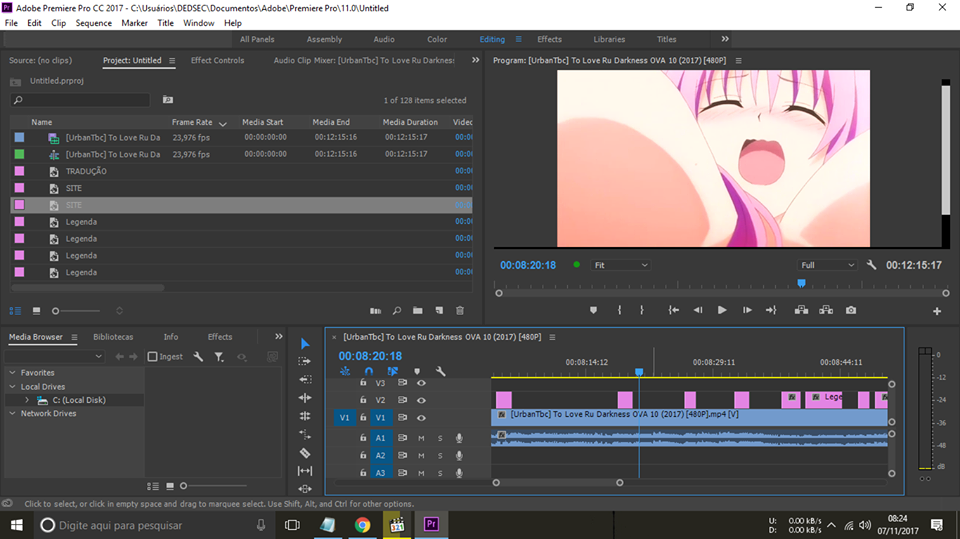Click the Program monitor playhead marker
Screen dimensions: 960x539
(x=801, y=283)
